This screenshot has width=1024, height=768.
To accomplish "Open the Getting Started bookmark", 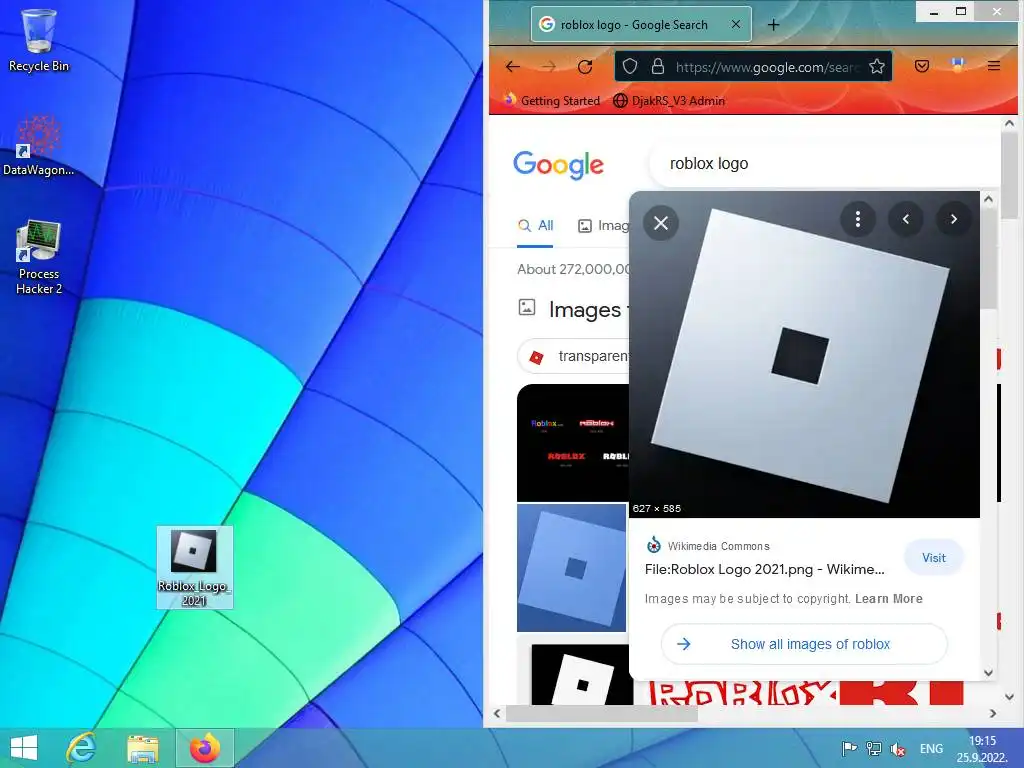I will point(552,101).
